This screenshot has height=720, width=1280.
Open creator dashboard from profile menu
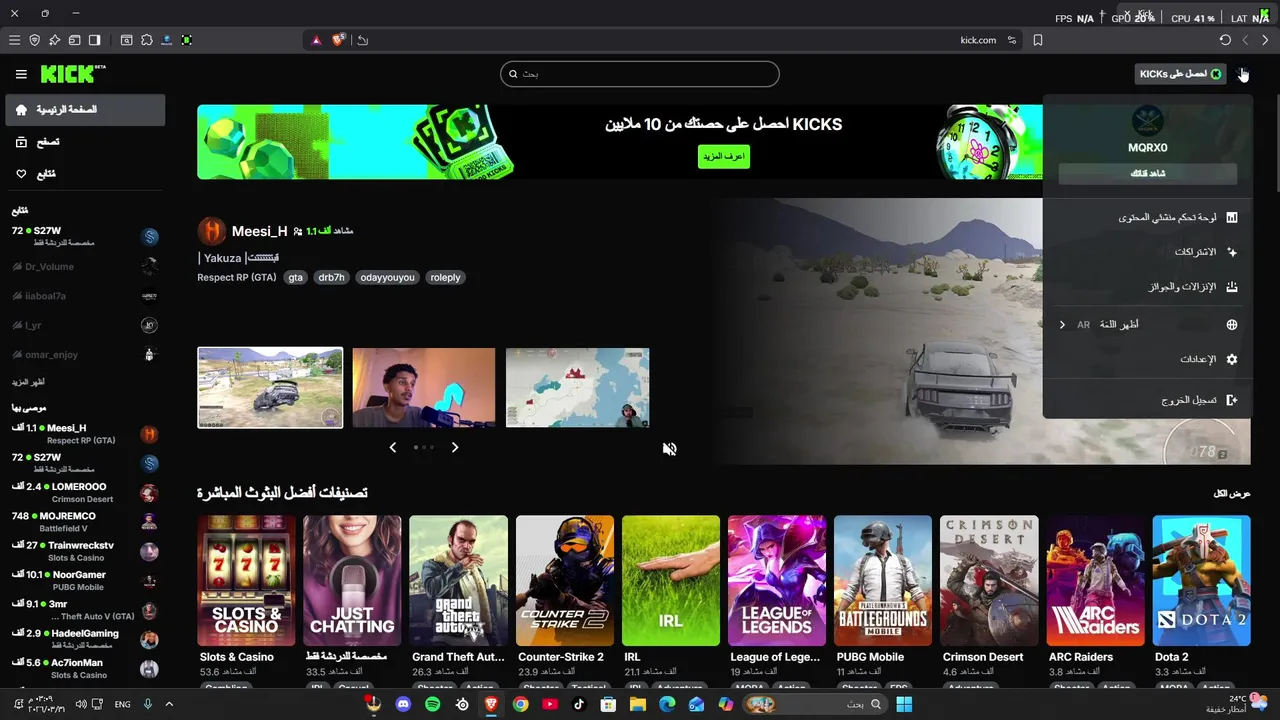[1148, 217]
